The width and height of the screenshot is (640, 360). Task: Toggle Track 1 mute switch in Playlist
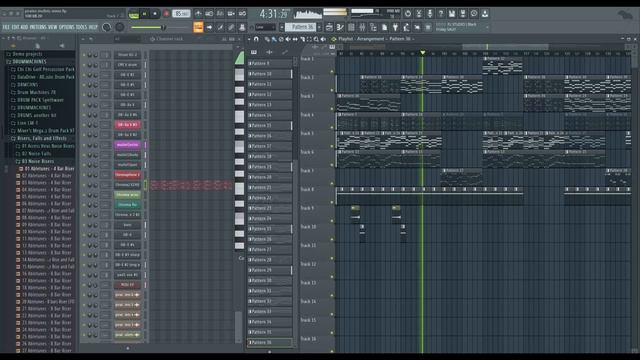pos(332,71)
